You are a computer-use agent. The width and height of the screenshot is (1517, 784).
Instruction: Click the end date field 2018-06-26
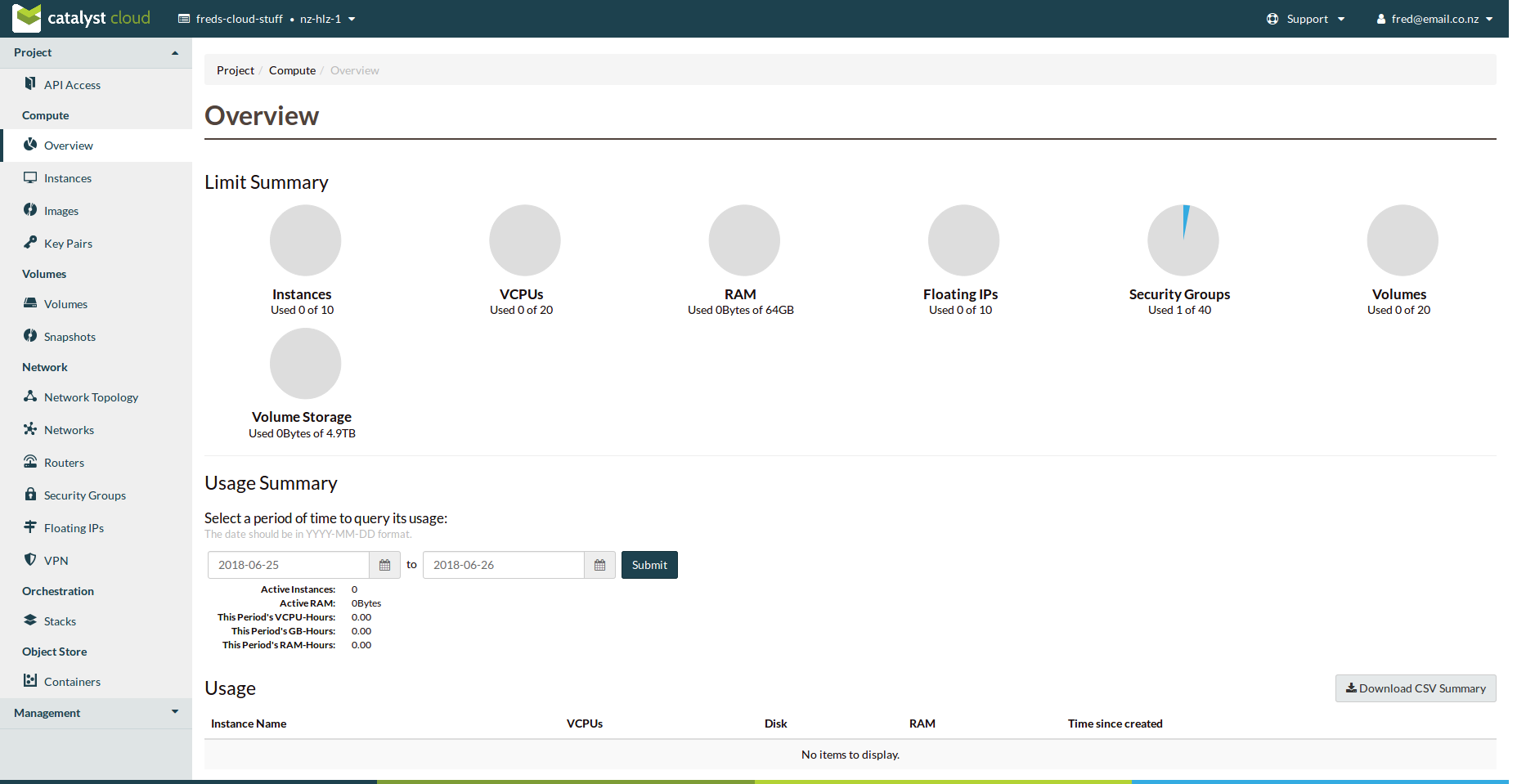[x=504, y=565]
